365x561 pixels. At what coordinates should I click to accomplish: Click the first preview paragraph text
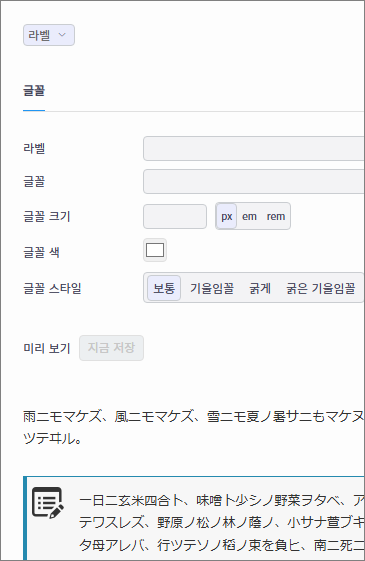pos(194,427)
